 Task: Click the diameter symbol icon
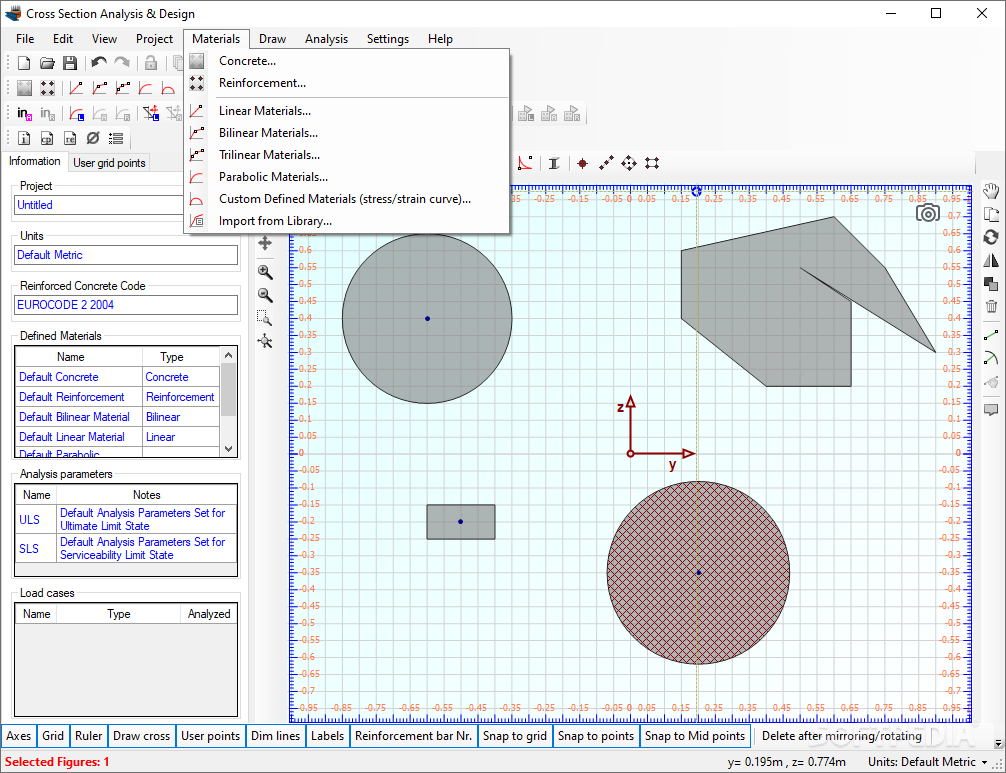[x=93, y=138]
